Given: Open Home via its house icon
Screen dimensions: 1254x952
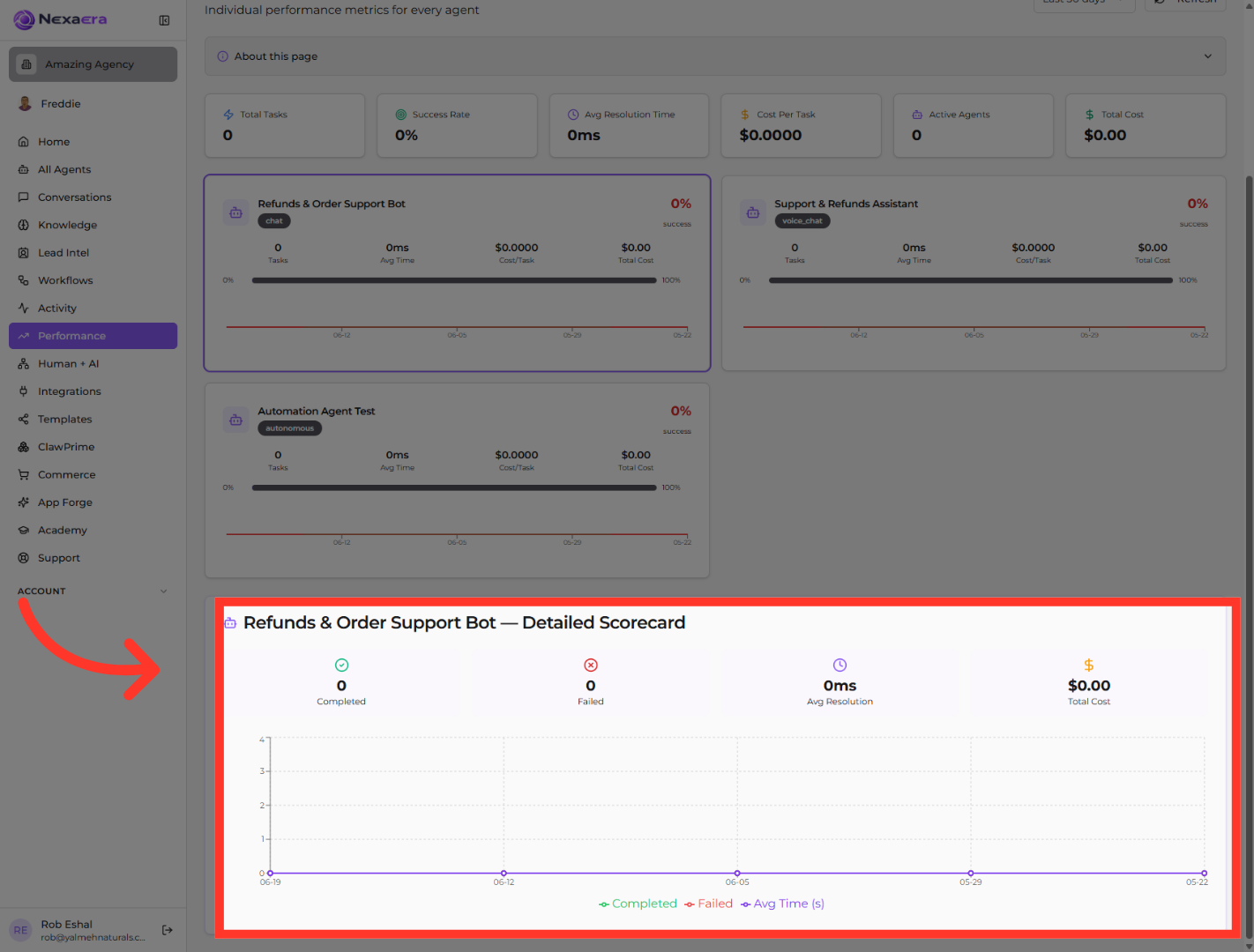Looking at the screenshot, I should 24,142.
